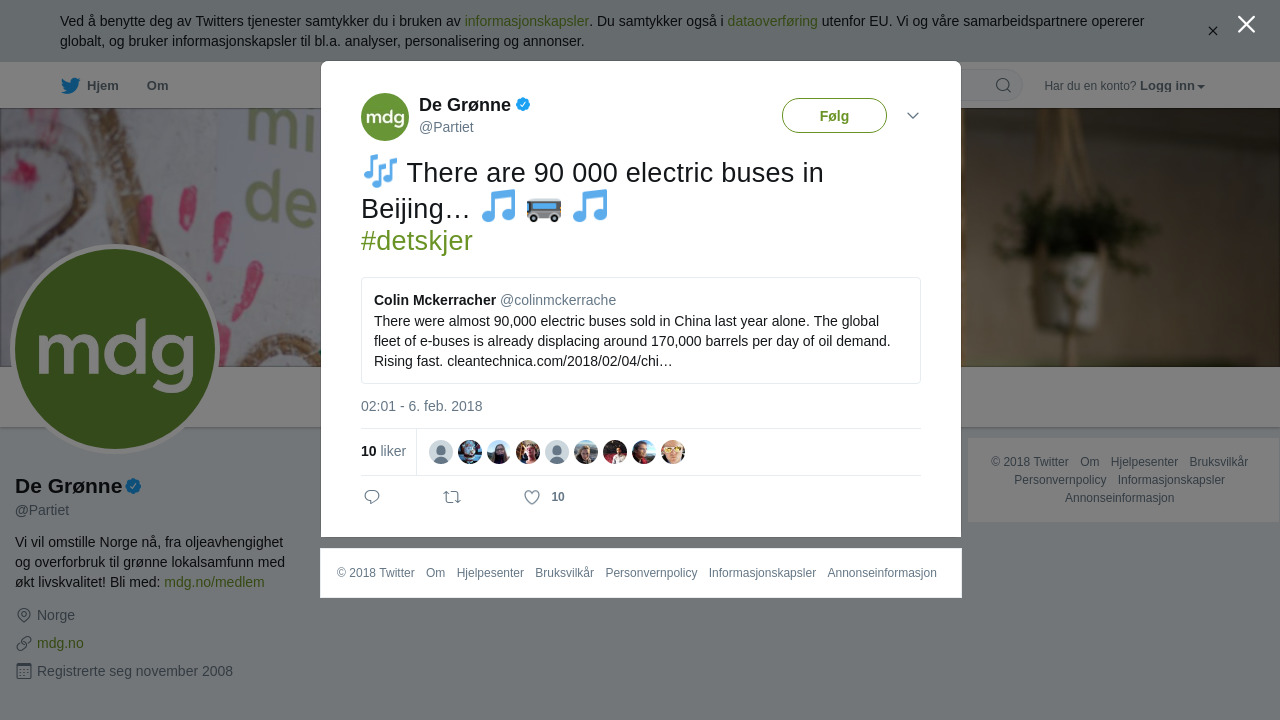
Task: Click the Twitter bird Hjem icon
Action: click(71, 86)
